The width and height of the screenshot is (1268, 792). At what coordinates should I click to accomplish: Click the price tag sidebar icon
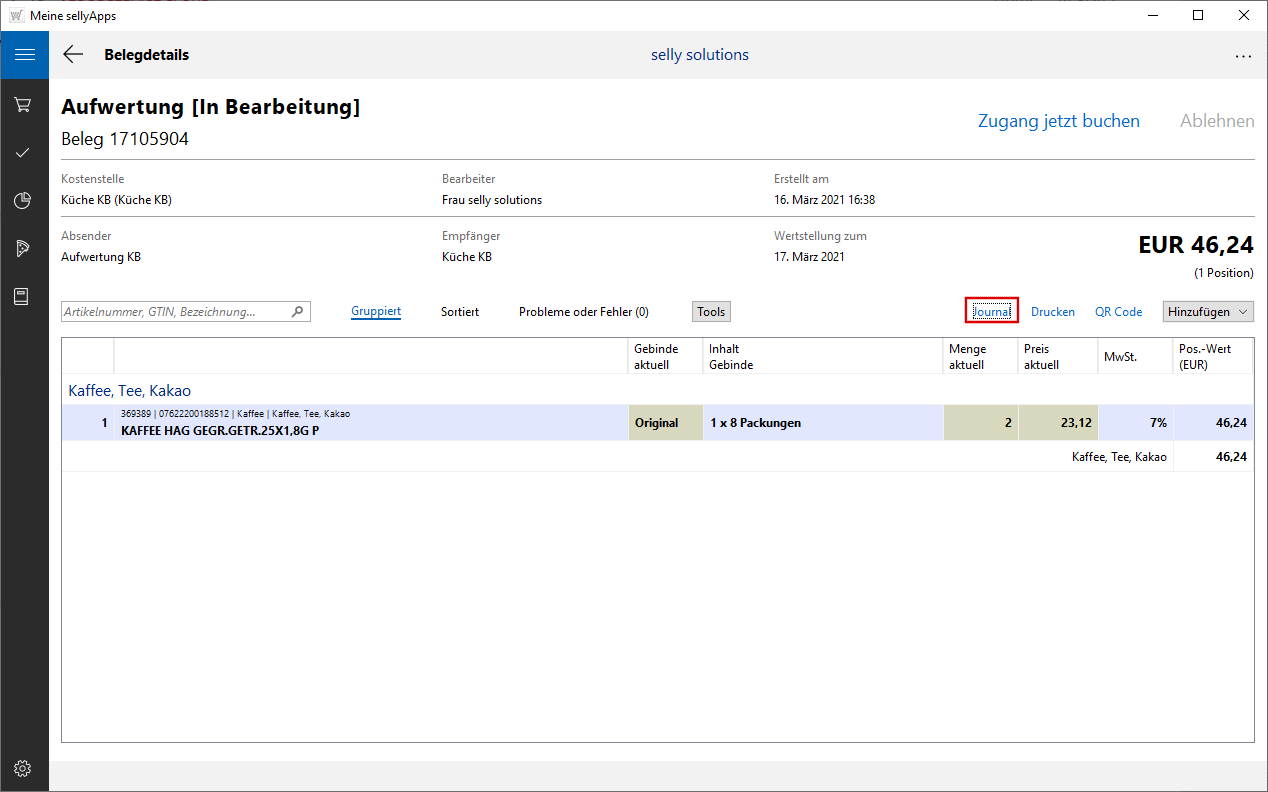(23, 248)
